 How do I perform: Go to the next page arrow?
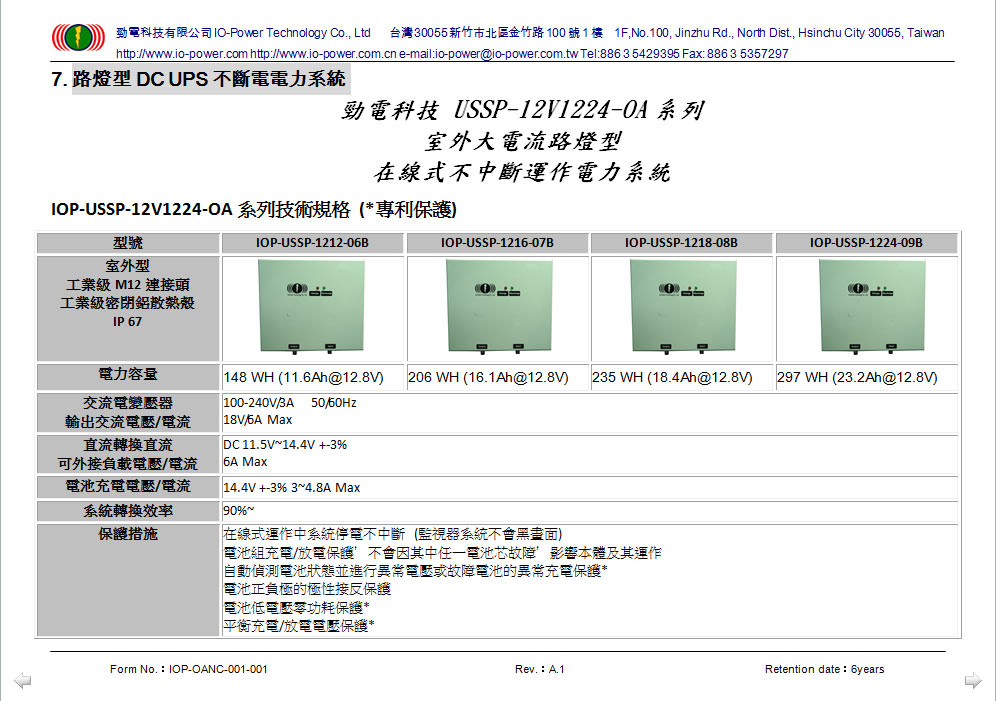pyautogui.click(x=972, y=681)
